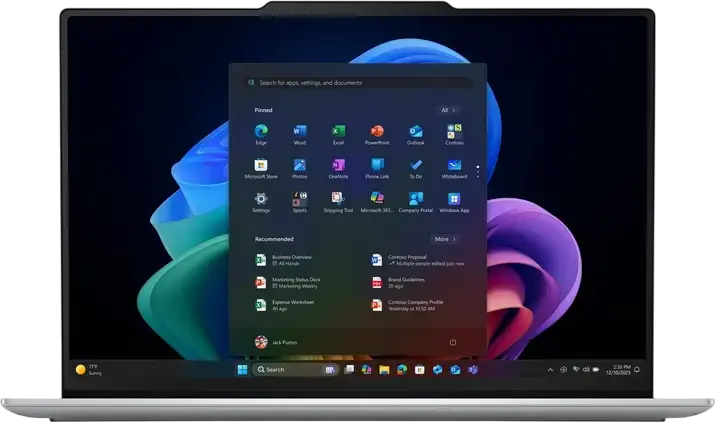Show hidden system tray icons

pyautogui.click(x=550, y=370)
